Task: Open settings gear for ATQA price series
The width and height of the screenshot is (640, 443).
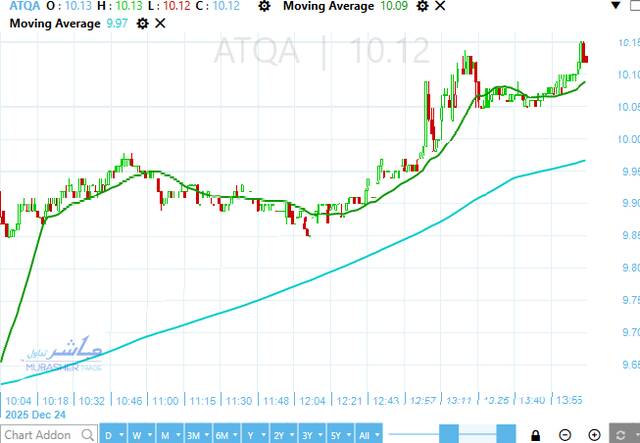Action: coord(263,6)
